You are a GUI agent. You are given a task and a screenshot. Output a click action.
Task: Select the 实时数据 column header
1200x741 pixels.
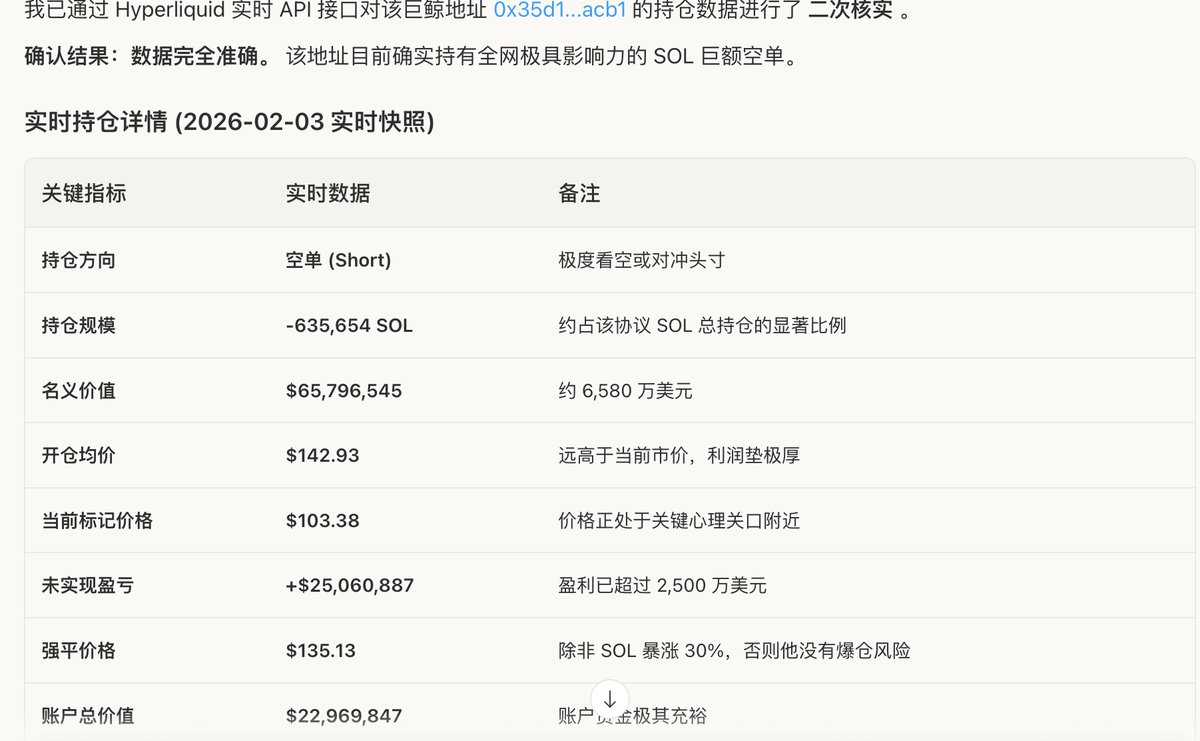pyautogui.click(x=328, y=193)
